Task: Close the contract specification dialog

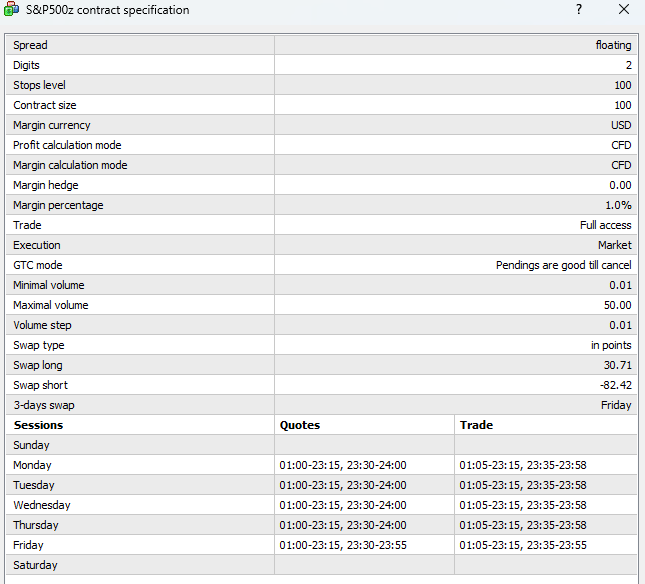Action: tap(624, 9)
